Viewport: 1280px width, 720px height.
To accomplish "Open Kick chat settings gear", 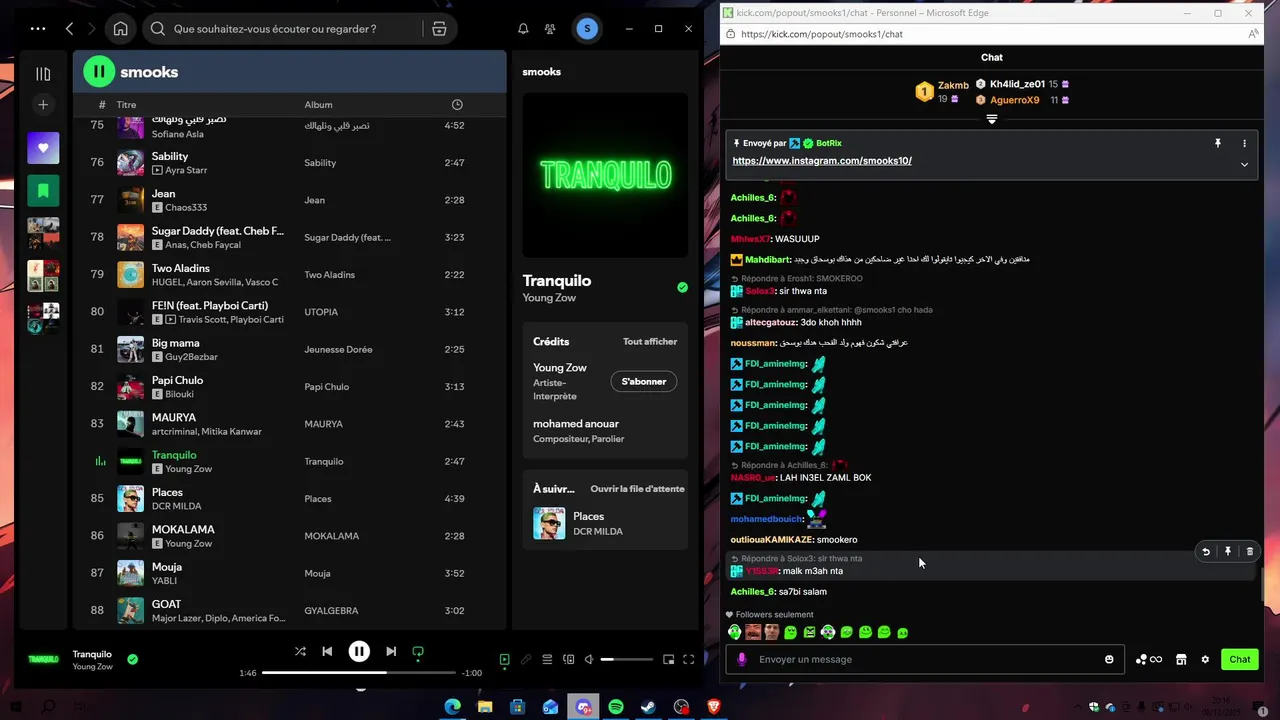I will point(1205,659).
